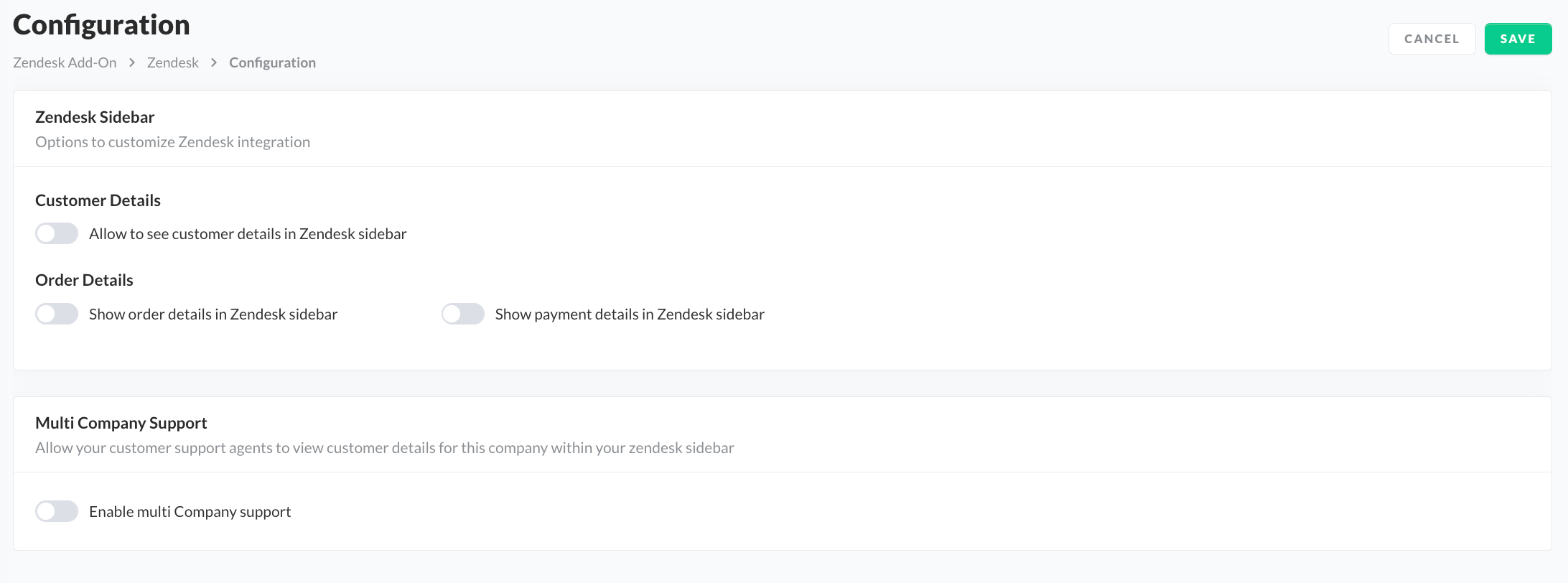The image size is (1568, 583).
Task: Click the current Configuration breadcrumb item
Action: point(272,62)
